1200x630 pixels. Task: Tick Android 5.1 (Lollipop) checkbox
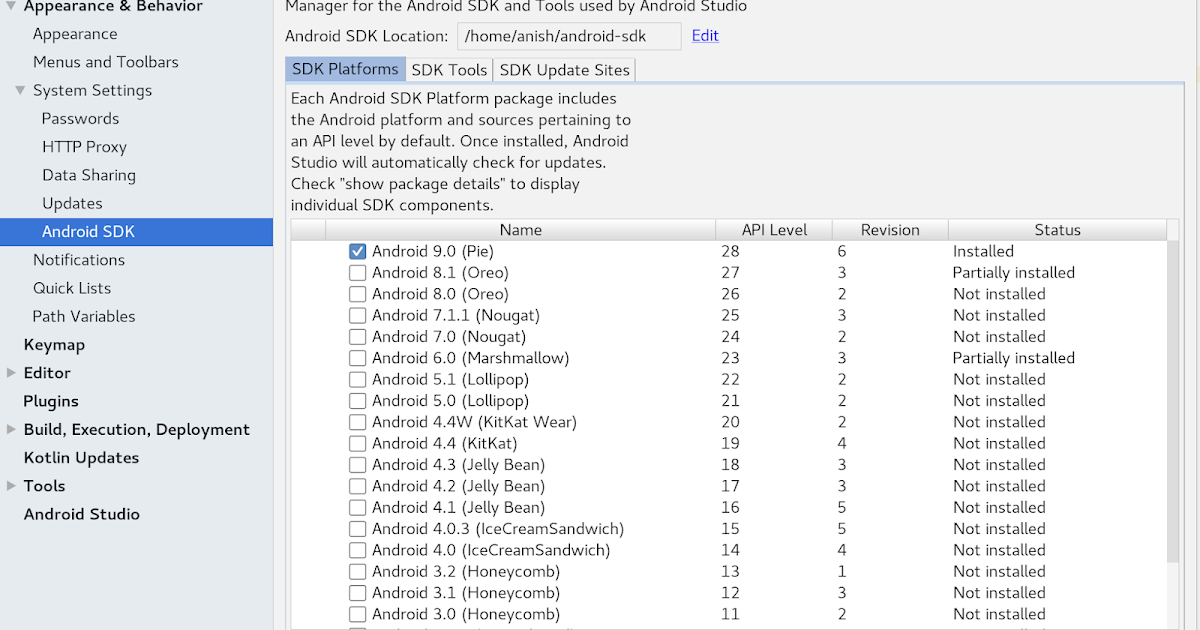[357, 379]
